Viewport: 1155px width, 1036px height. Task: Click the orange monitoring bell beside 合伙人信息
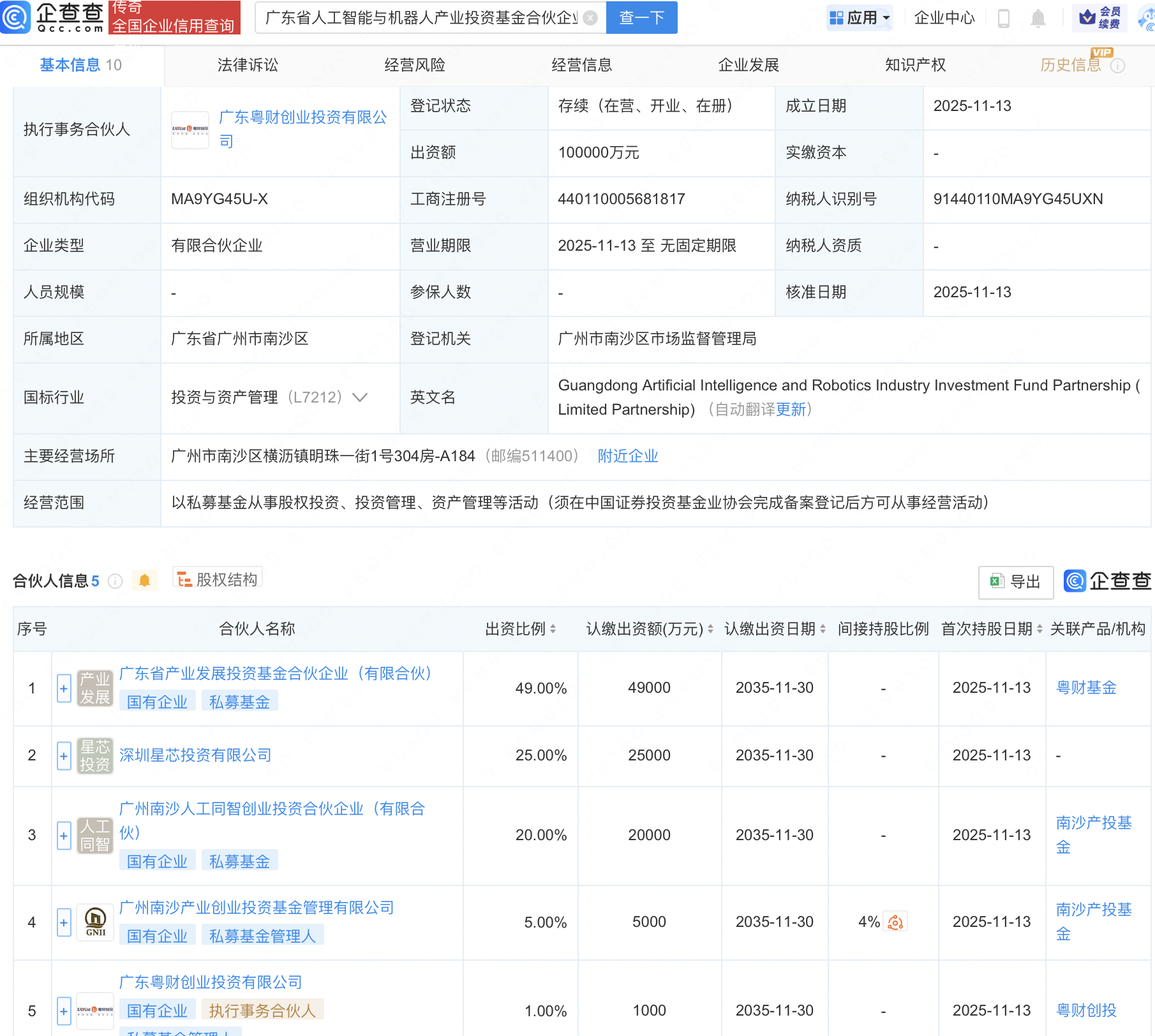pos(145,581)
